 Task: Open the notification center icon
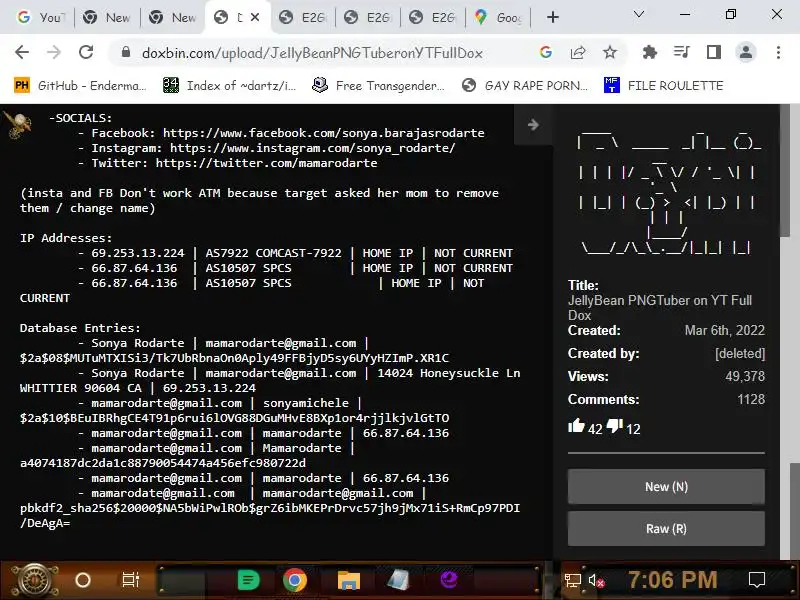coord(757,580)
